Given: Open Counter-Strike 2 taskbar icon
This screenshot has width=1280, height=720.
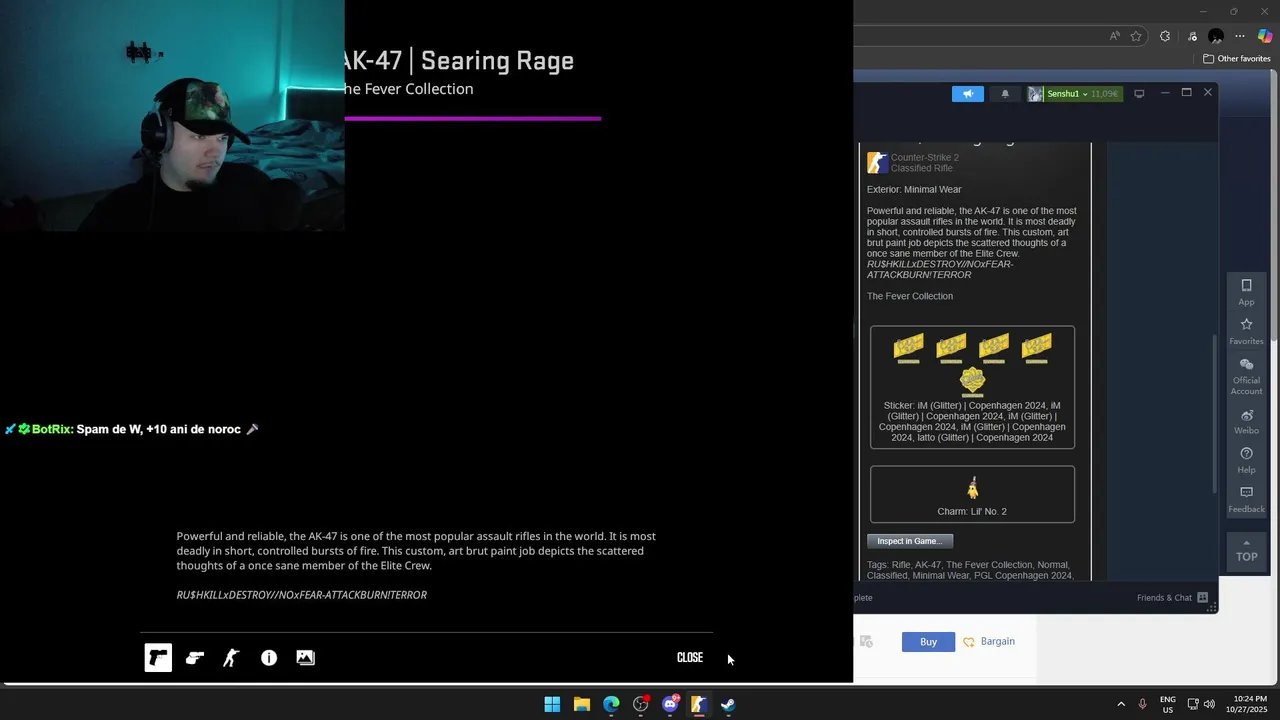Looking at the screenshot, I should [x=699, y=705].
